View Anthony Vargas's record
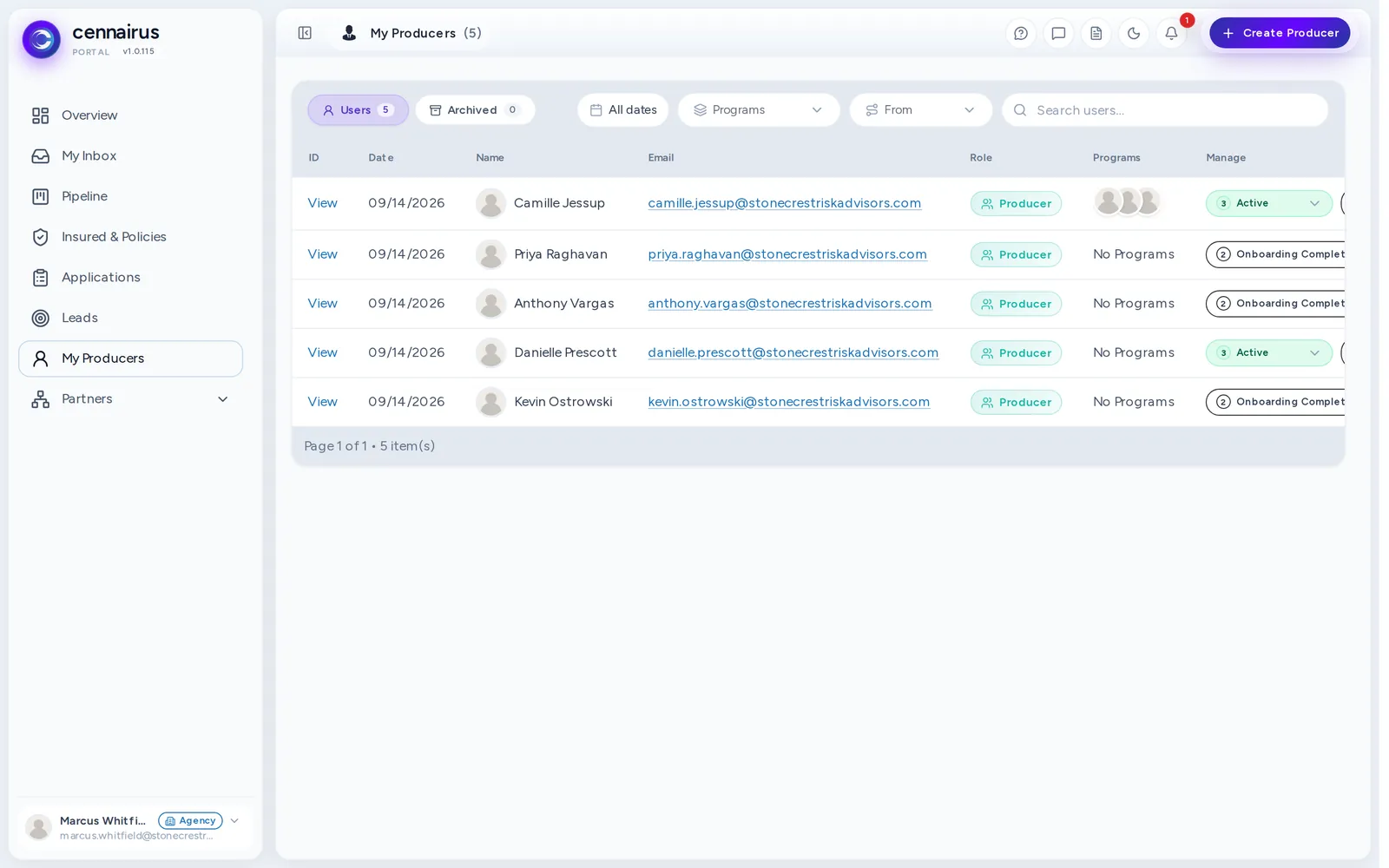The width and height of the screenshot is (1389, 868). 322,304
